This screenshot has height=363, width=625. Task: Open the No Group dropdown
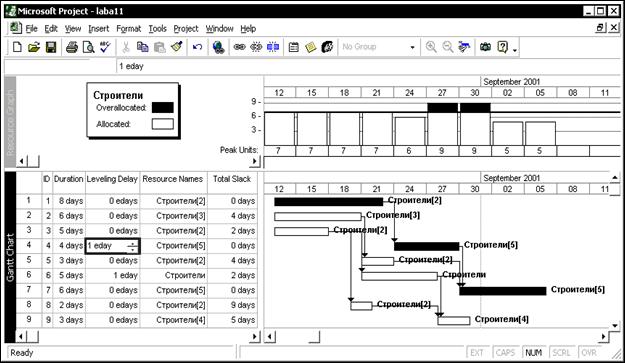412,47
